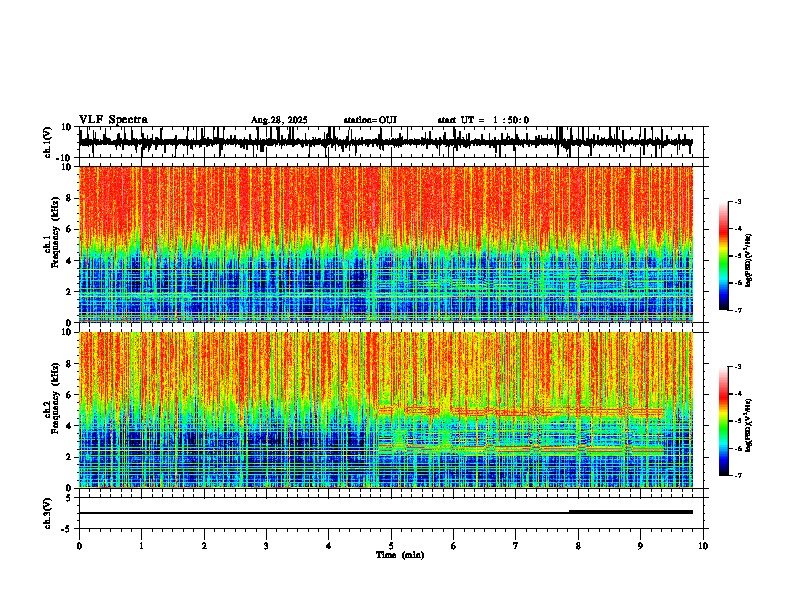Click the time axis tick label "2"
The width and height of the screenshot is (792, 612).
[204, 546]
